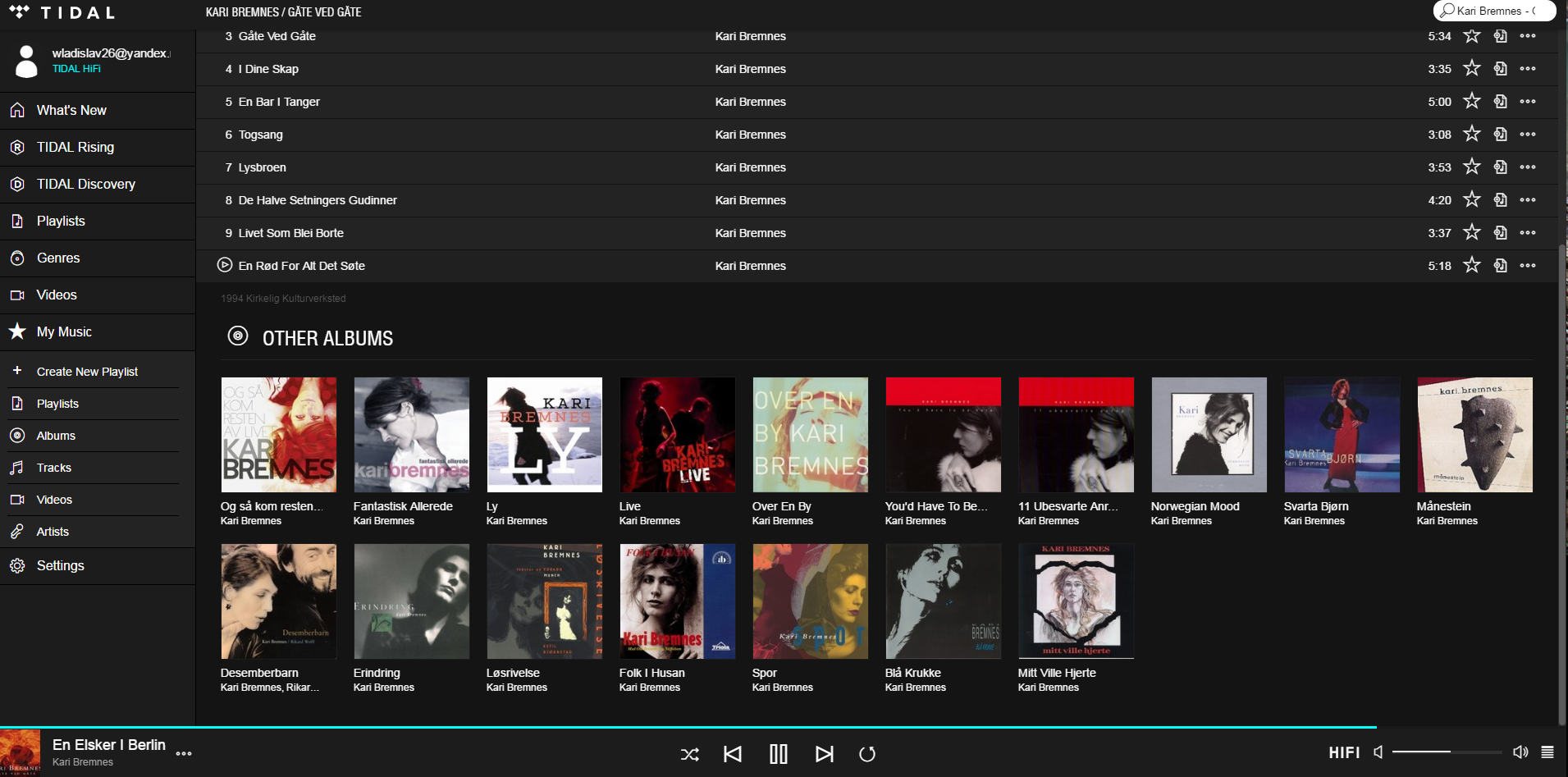Pause the current playback
Screen dimensions: 1568x777
779,754
